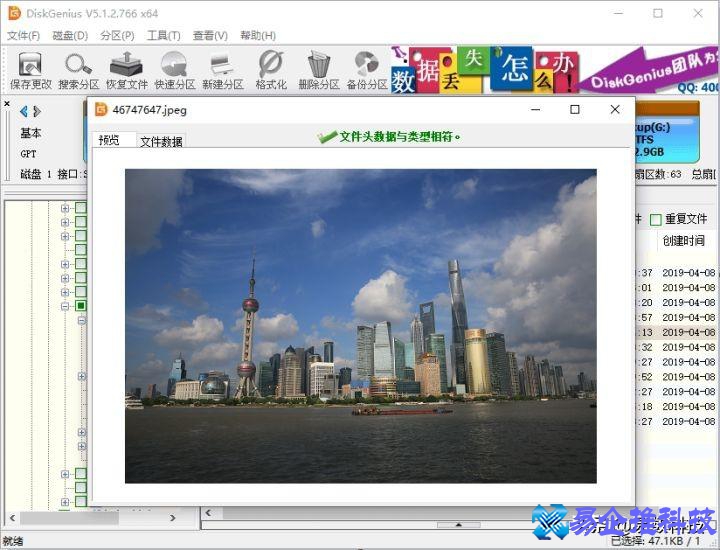Viewport: 720px width, 550px height.
Task: Launch the 恢复文件 file recovery tool
Action: pos(127,70)
